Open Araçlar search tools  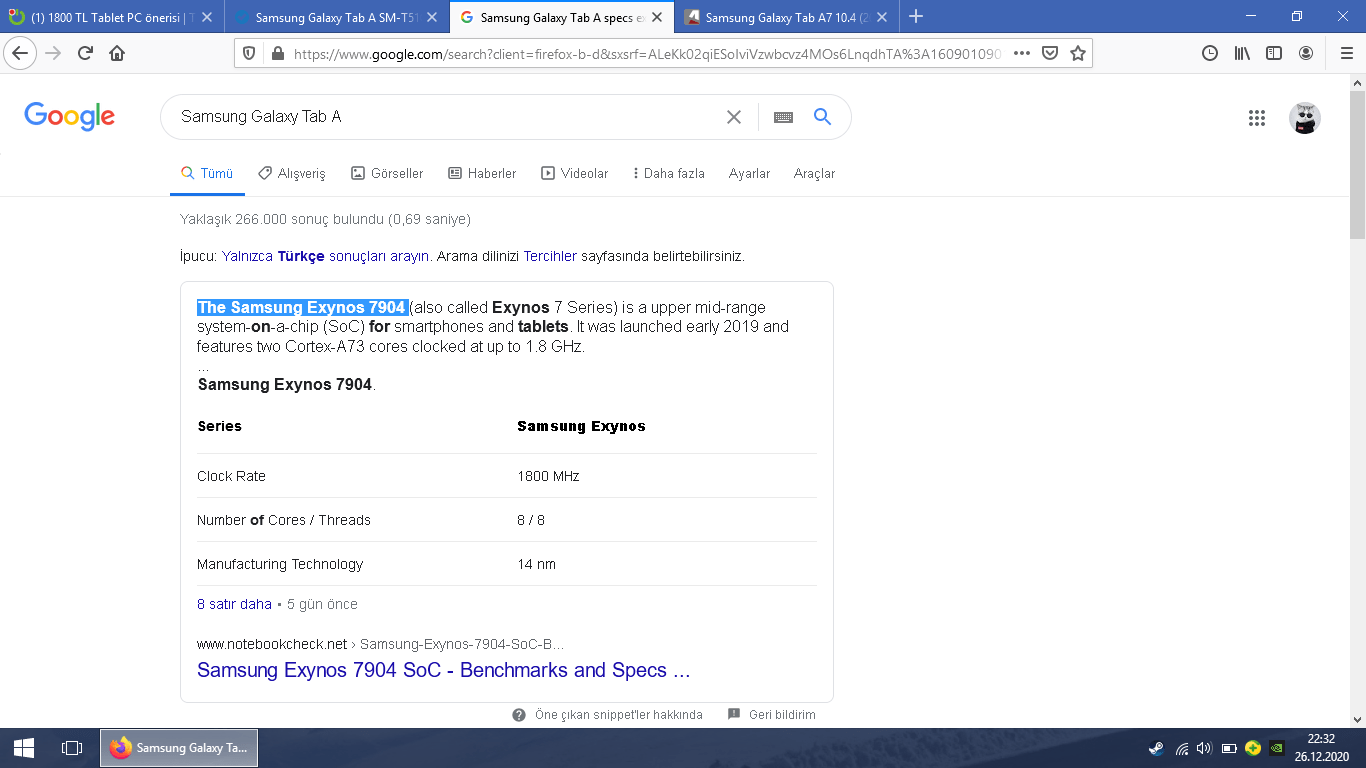(x=814, y=173)
